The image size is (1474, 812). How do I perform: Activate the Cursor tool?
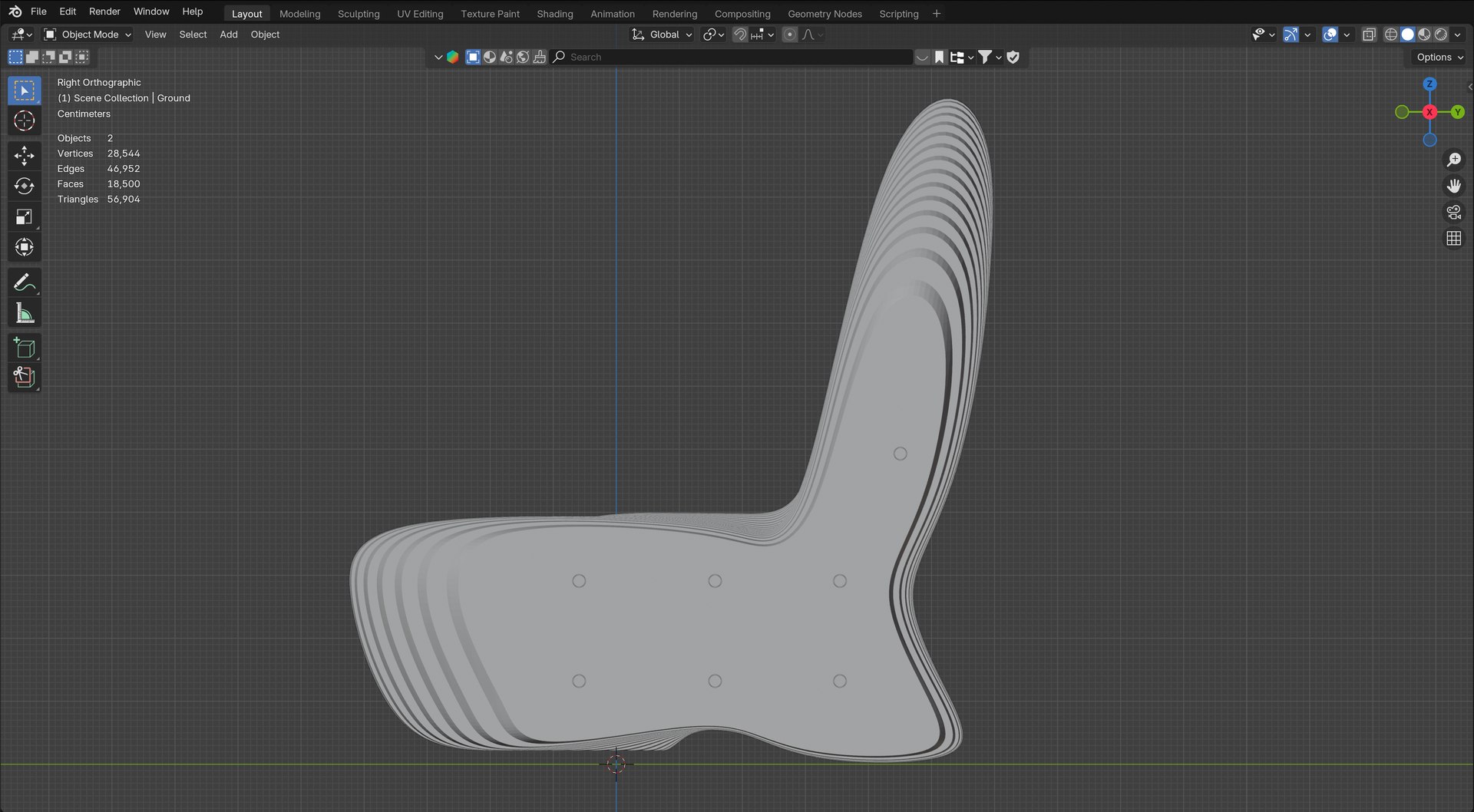pyautogui.click(x=25, y=120)
